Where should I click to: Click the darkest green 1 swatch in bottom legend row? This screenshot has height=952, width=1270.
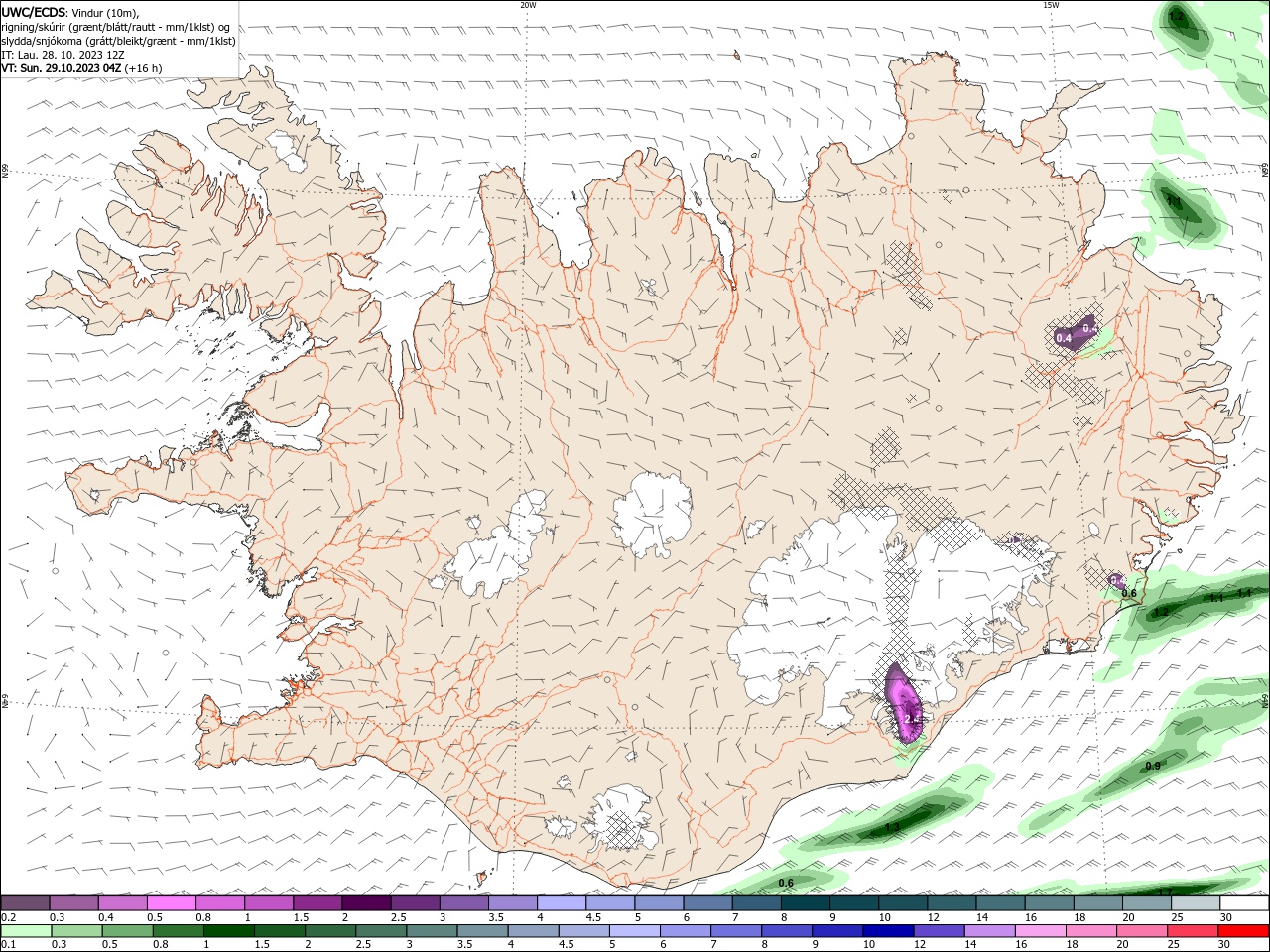228,931
